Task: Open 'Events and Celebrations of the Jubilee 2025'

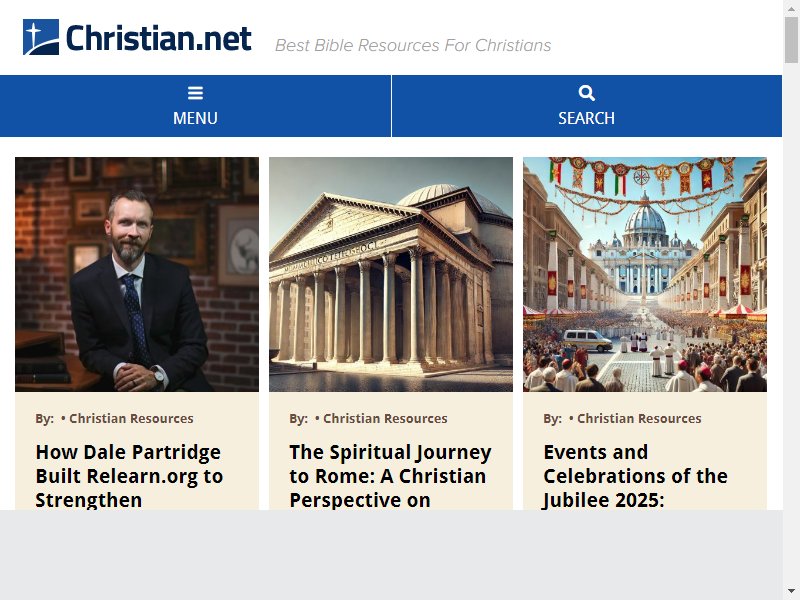Action: tap(635, 476)
